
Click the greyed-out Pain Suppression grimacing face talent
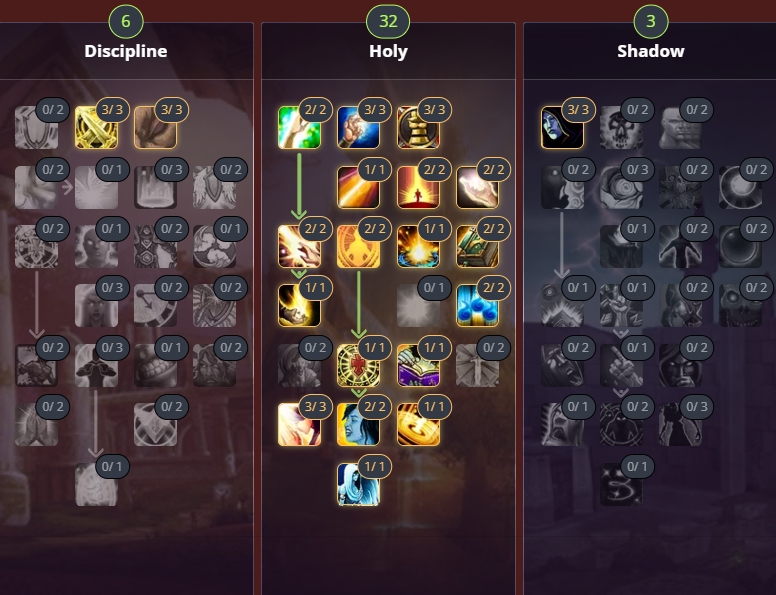tap(155, 365)
